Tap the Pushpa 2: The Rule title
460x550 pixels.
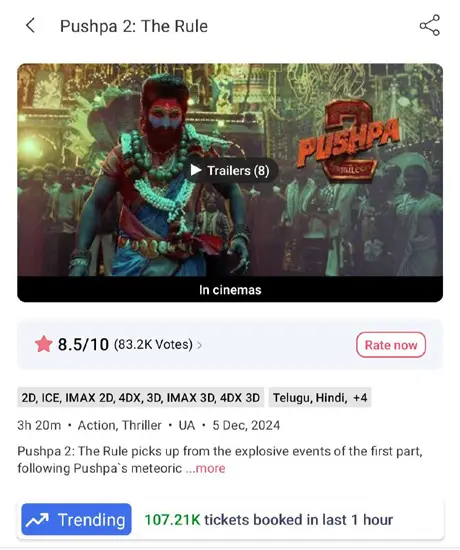(134, 26)
